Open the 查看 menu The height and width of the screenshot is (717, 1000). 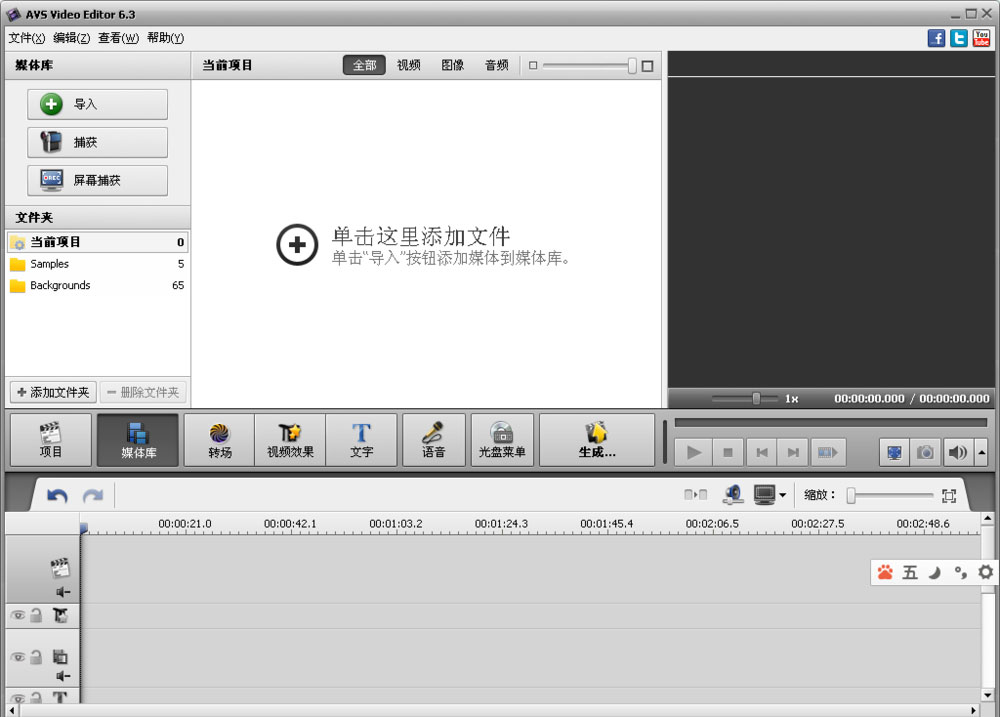118,38
